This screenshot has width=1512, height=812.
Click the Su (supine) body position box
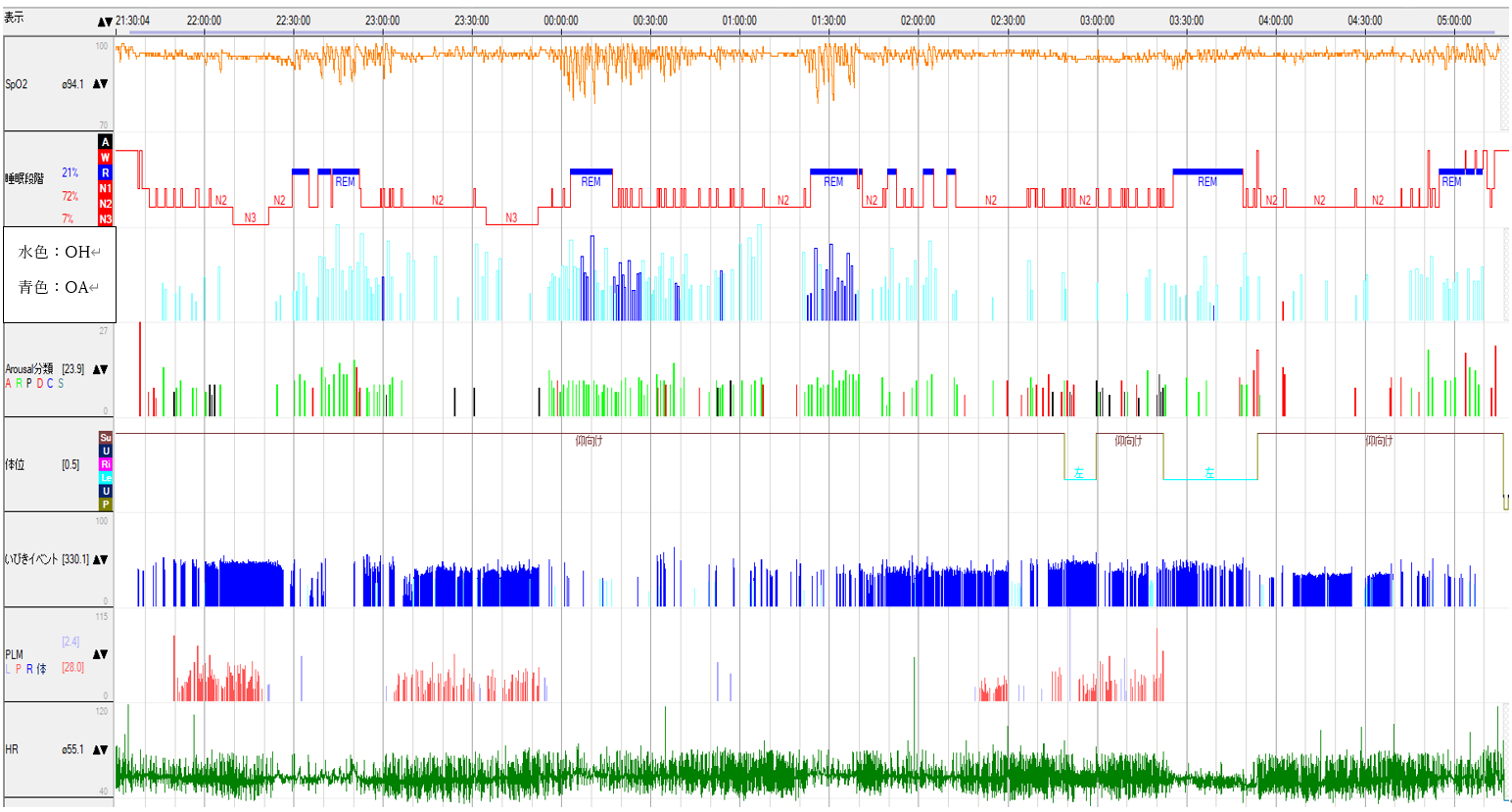(106, 438)
